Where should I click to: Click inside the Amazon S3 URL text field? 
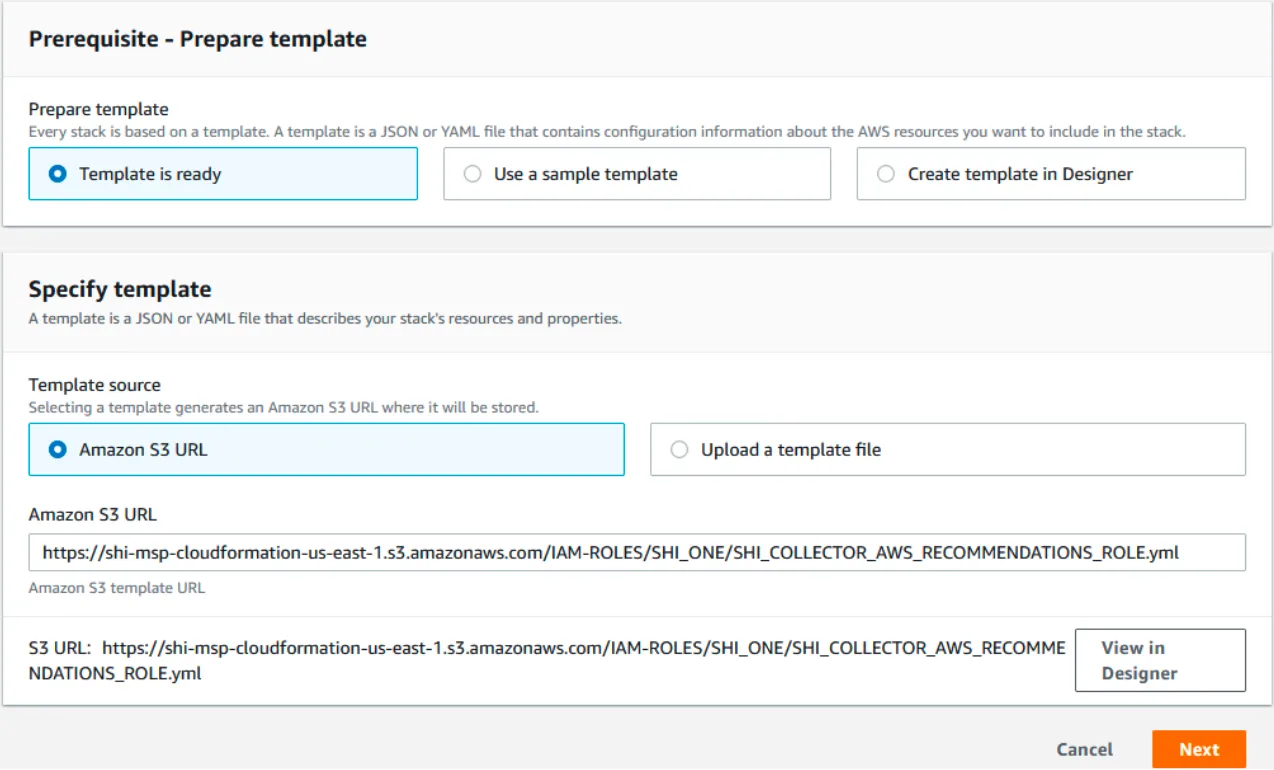(637, 552)
